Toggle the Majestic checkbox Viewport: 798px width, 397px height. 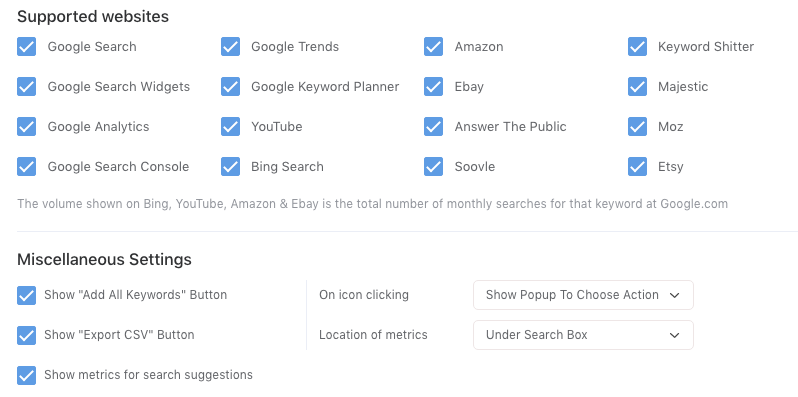tap(637, 87)
